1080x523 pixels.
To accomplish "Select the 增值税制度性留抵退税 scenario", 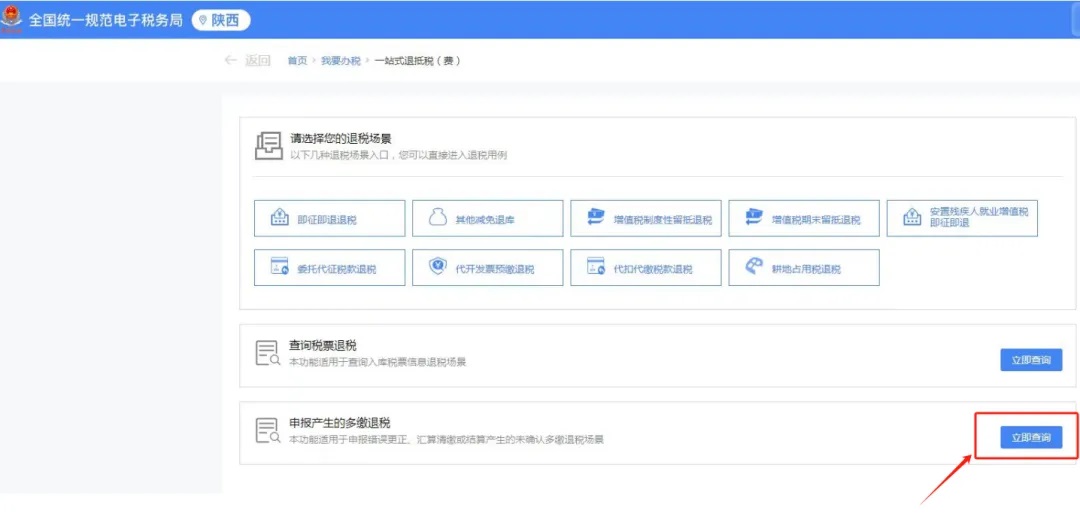I will [645, 218].
